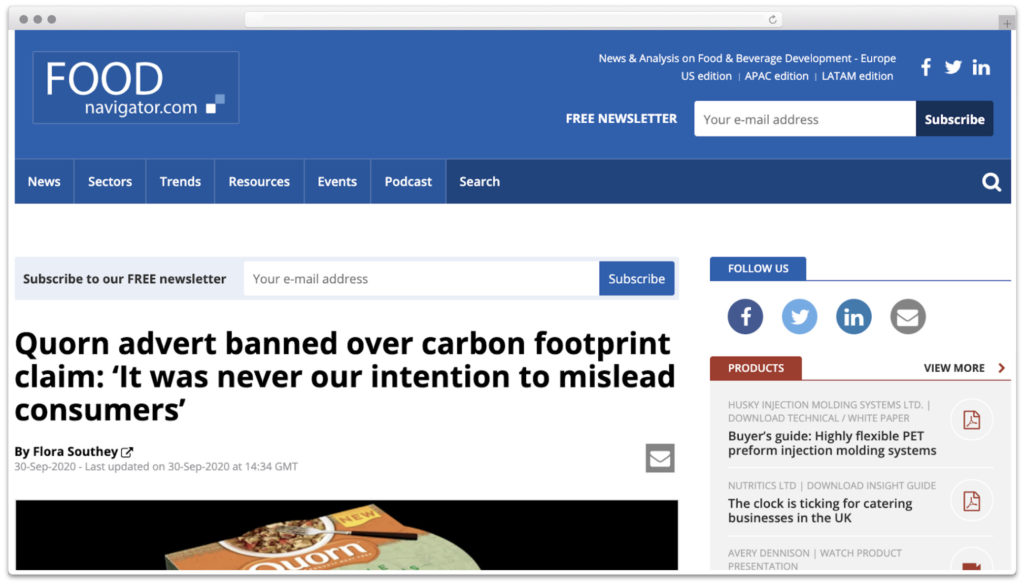Open the Twitter icon in the header
The image size is (1024, 585).
pos(953,67)
